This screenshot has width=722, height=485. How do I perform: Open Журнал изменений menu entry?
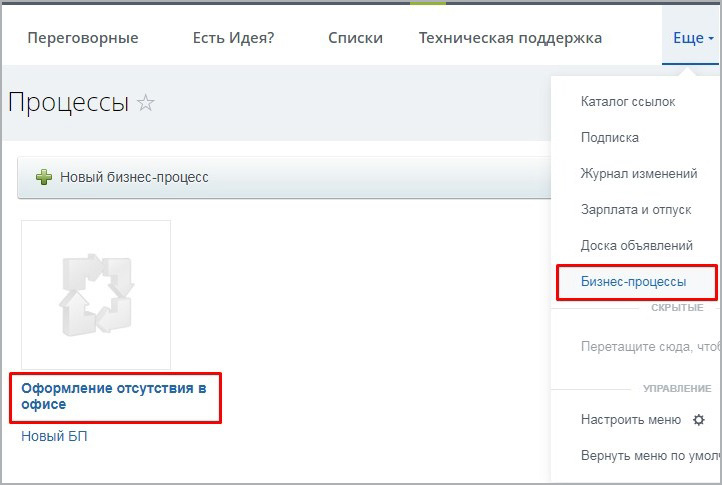pyautogui.click(x=639, y=173)
